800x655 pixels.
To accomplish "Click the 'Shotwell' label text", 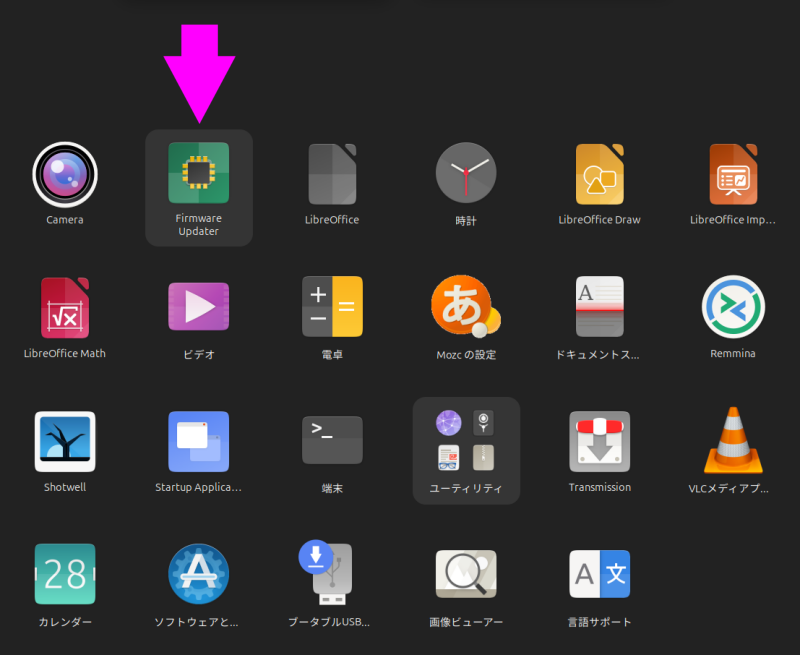I will pos(65,487).
